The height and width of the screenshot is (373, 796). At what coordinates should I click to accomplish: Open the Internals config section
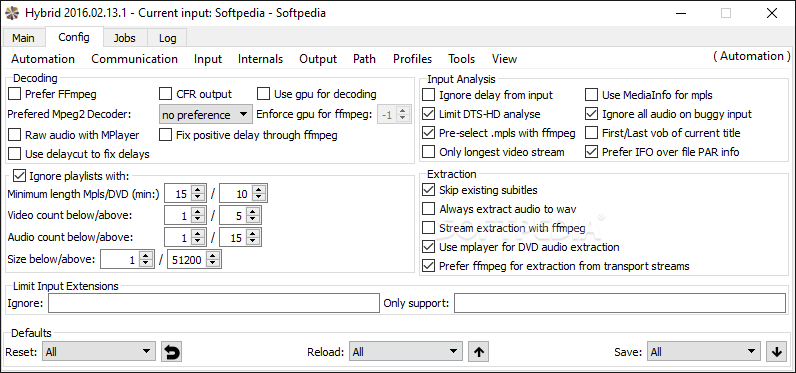tap(260, 59)
